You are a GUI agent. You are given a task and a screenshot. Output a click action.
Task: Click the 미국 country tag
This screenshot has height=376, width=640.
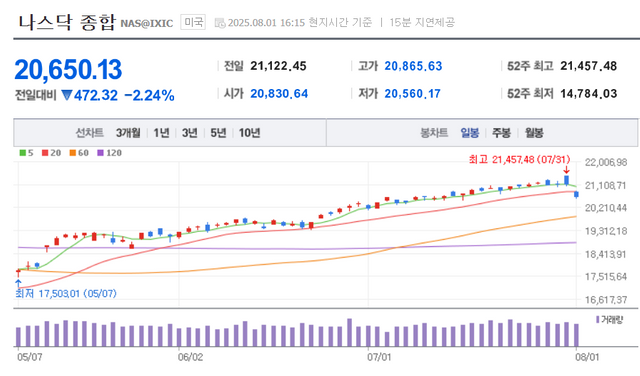193,22
